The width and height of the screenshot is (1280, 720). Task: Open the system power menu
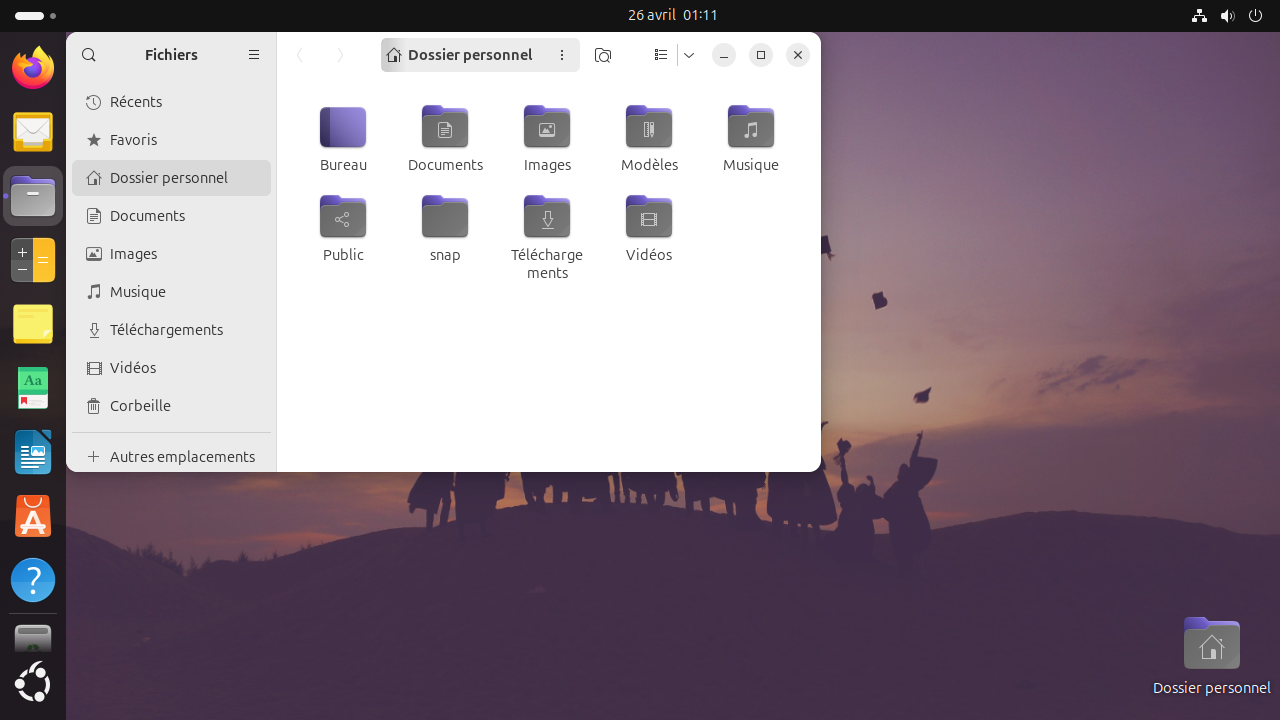(1256, 15)
